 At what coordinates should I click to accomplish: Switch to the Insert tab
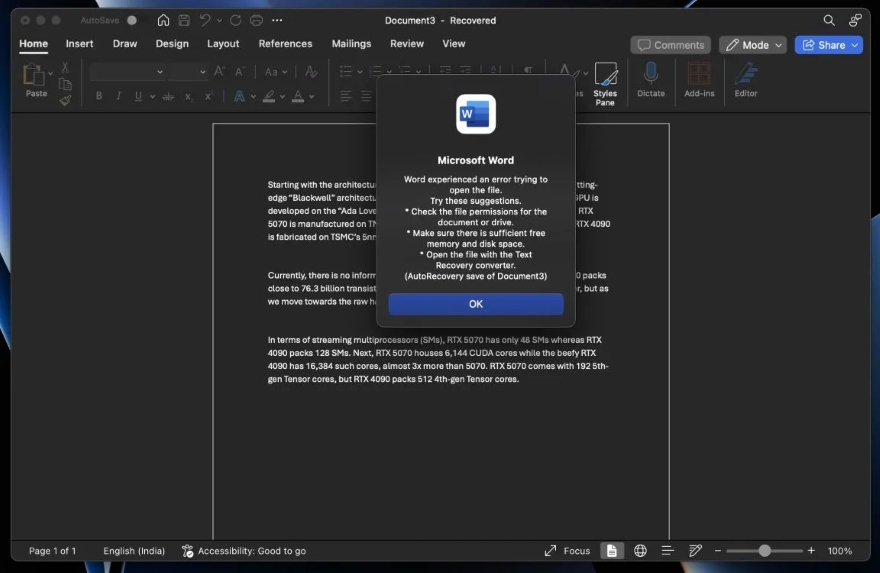79,44
